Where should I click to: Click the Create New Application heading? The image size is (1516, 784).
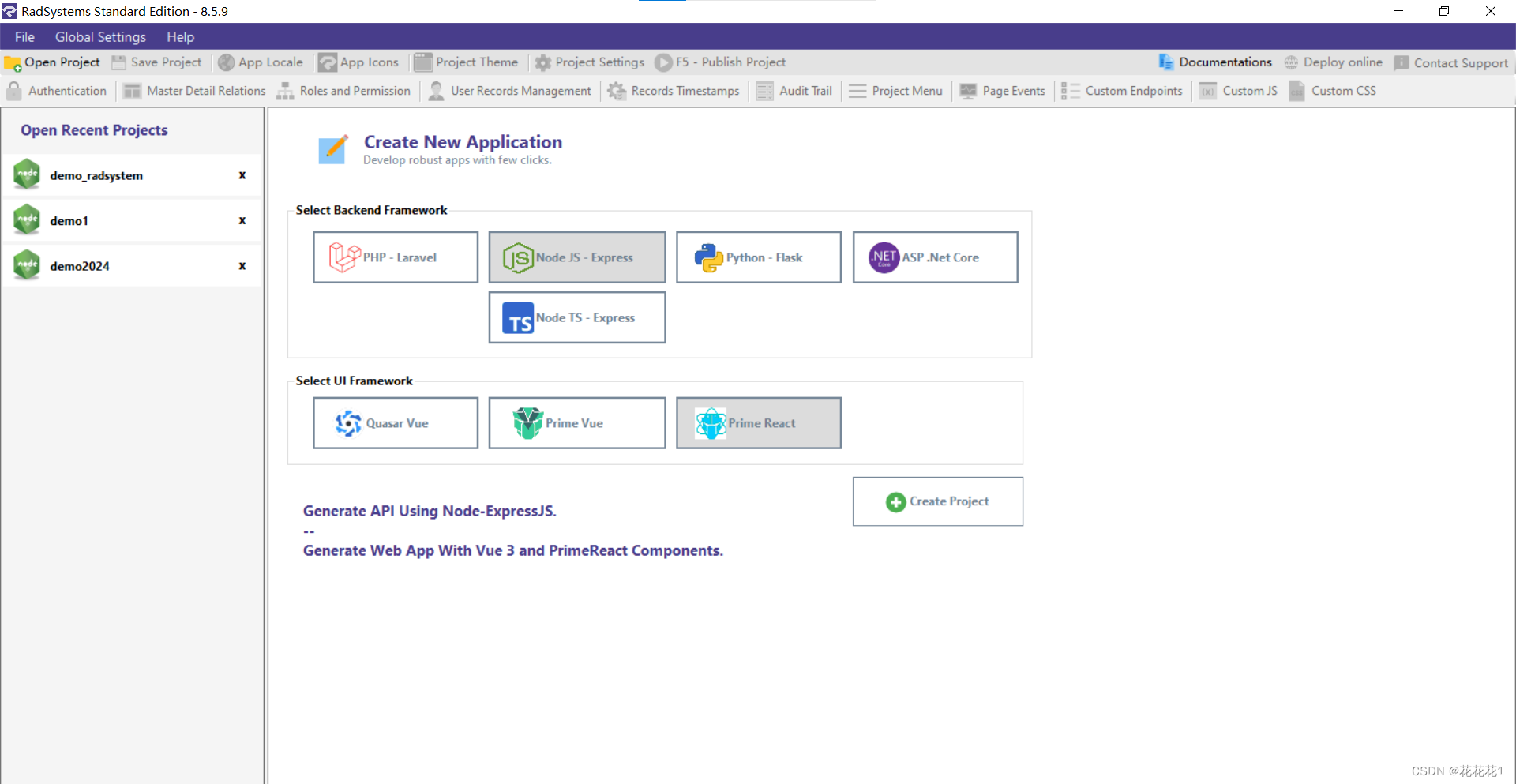pyautogui.click(x=463, y=142)
